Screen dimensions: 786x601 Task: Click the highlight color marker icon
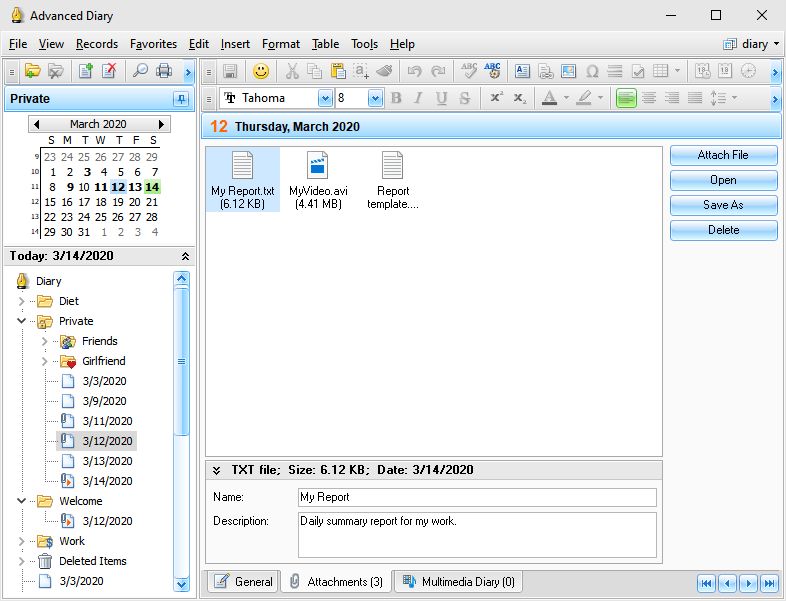583,98
